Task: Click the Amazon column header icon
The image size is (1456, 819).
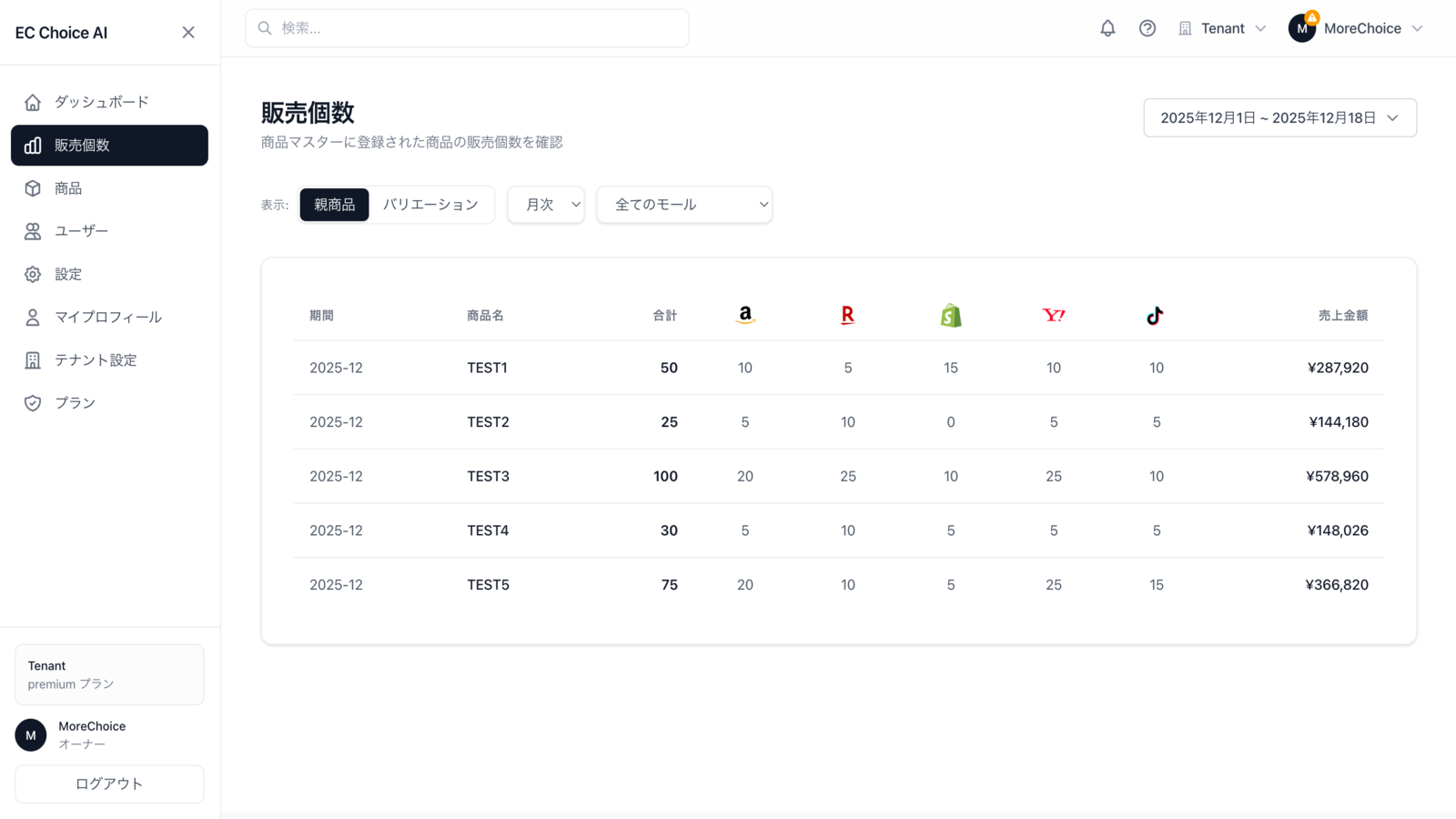Action: [x=745, y=315]
